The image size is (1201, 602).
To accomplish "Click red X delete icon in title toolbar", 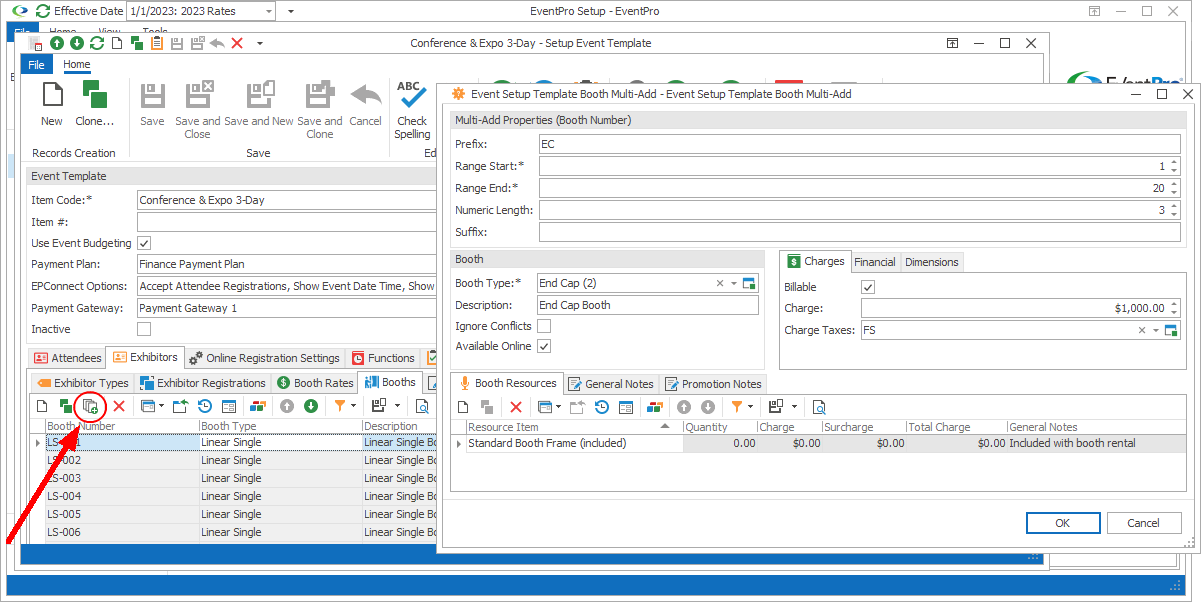I will pos(237,44).
